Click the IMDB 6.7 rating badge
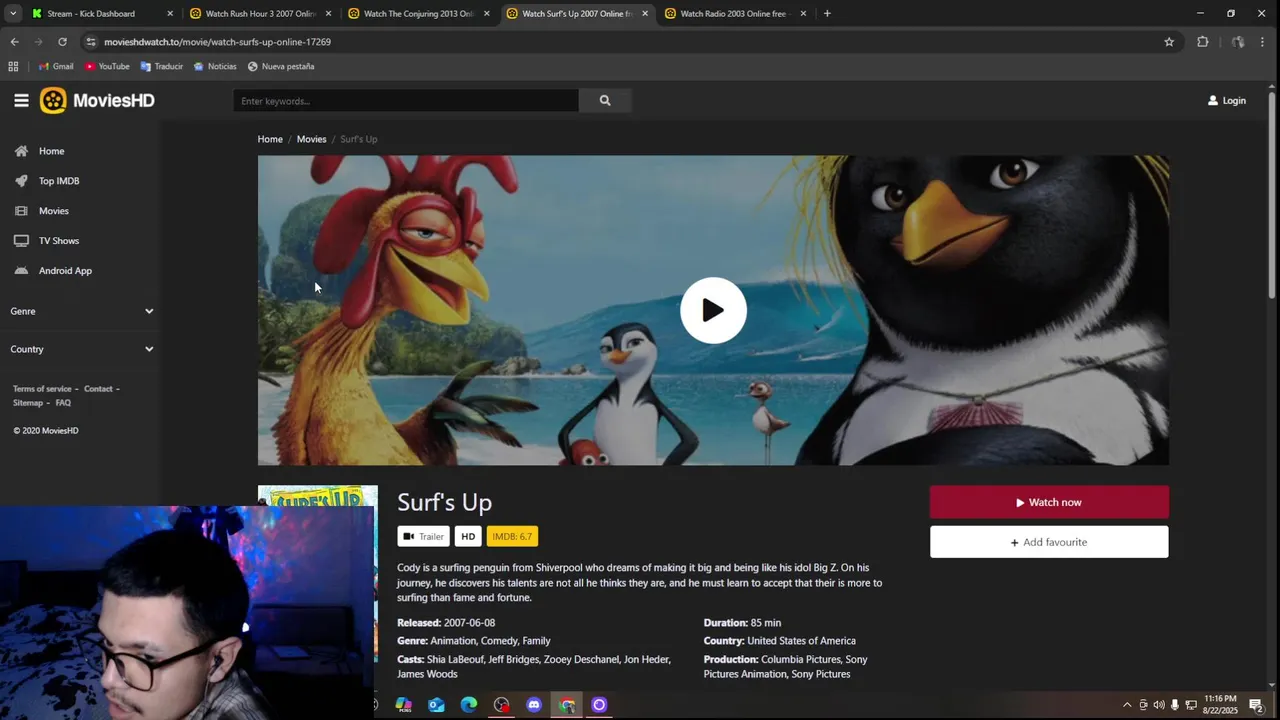Image resolution: width=1280 pixels, height=720 pixels. pos(512,536)
